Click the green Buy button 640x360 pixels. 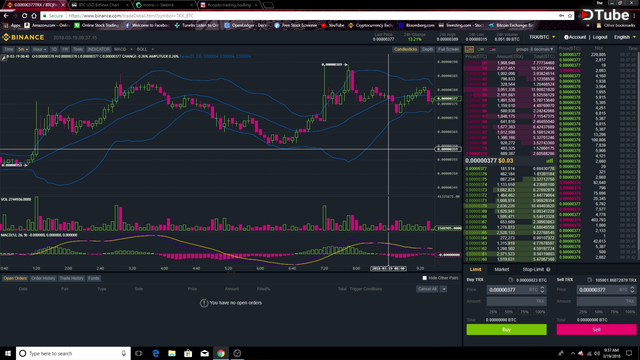[507, 329]
